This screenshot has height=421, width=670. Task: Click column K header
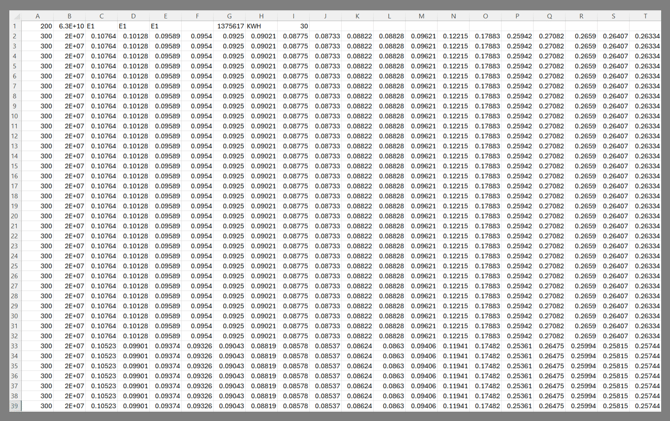(x=358, y=16)
